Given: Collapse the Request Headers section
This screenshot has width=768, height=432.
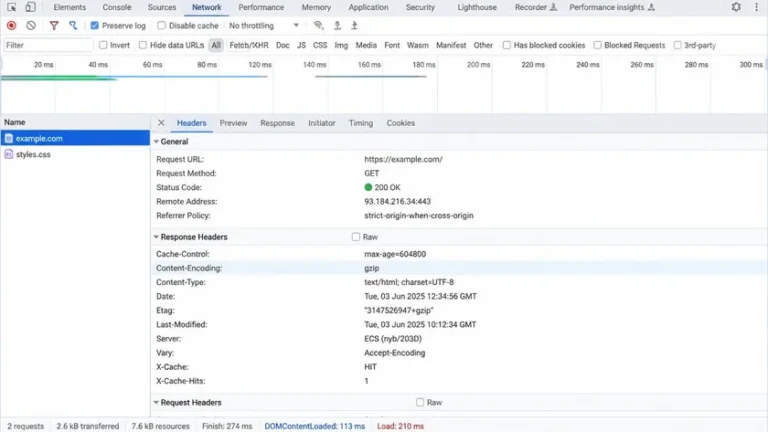Looking at the screenshot, I should [156, 402].
